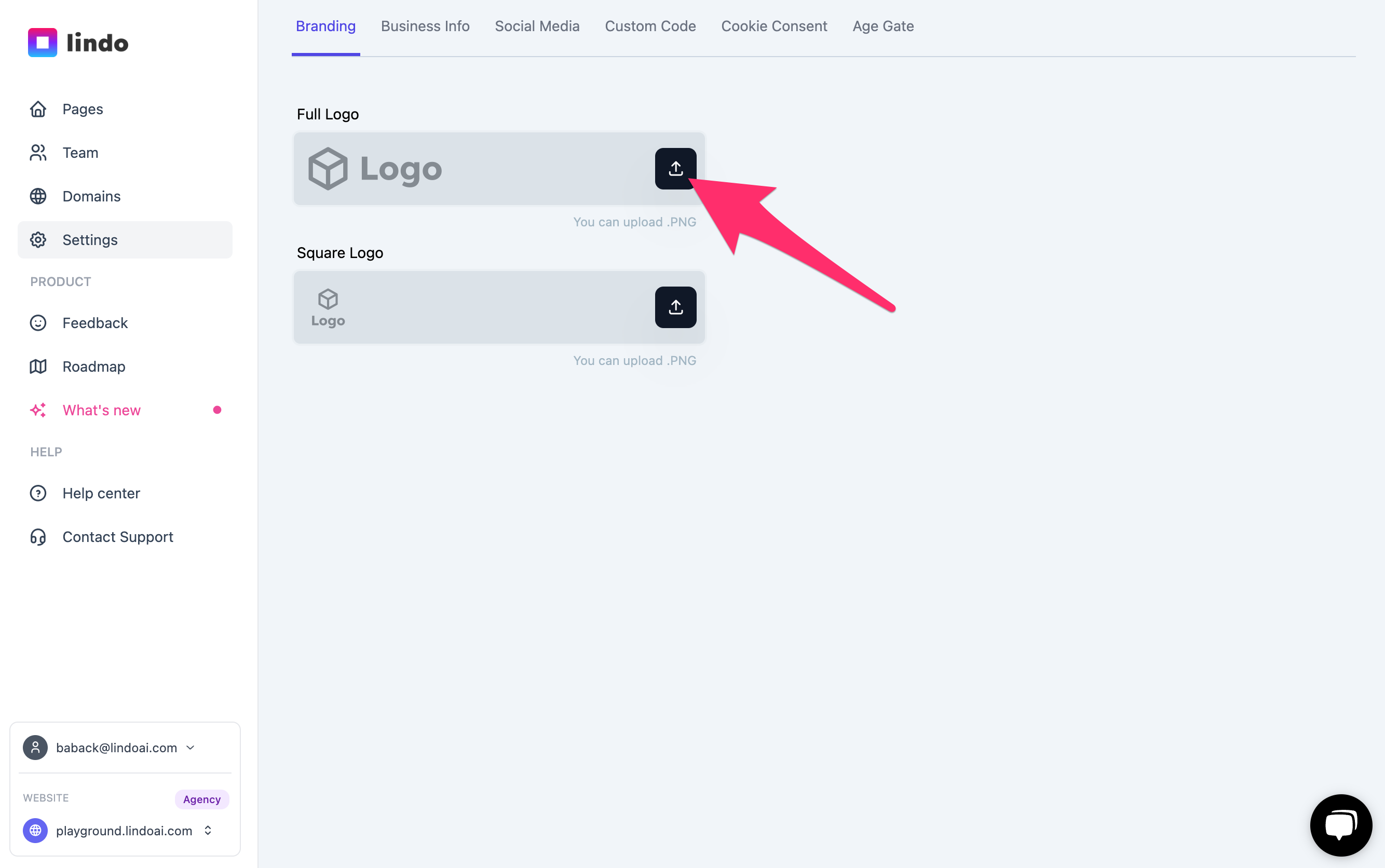Click the lindo logo icon
This screenshot has height=868, width=1385.
[x=43, y=43]
